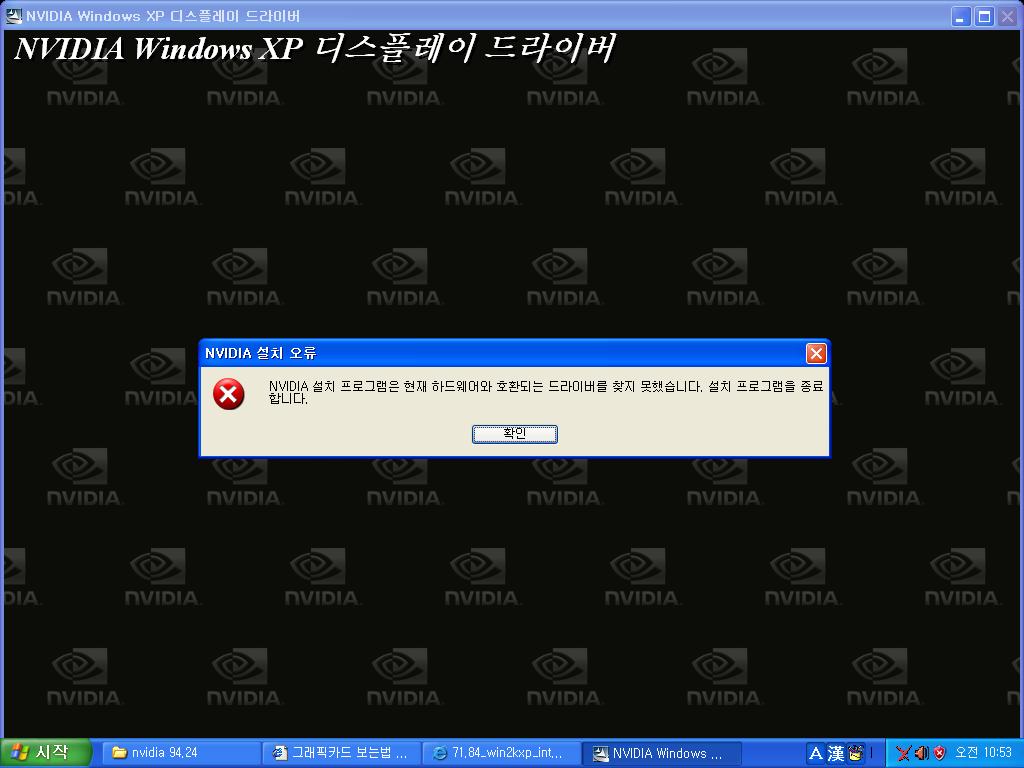Click the IME pad icon in language bar
The width and height of the screenshot is (1024, 768).
(856, 753)
